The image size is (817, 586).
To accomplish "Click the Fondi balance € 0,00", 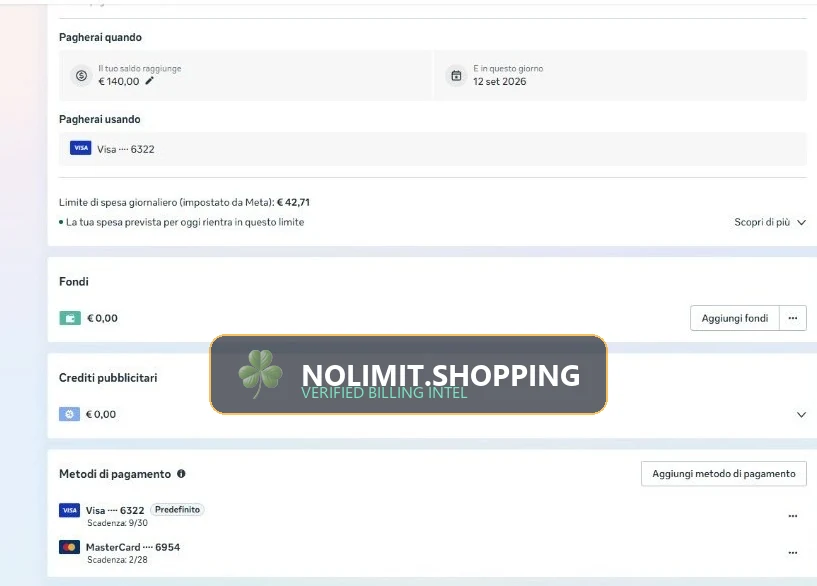I will click(102, 318).
